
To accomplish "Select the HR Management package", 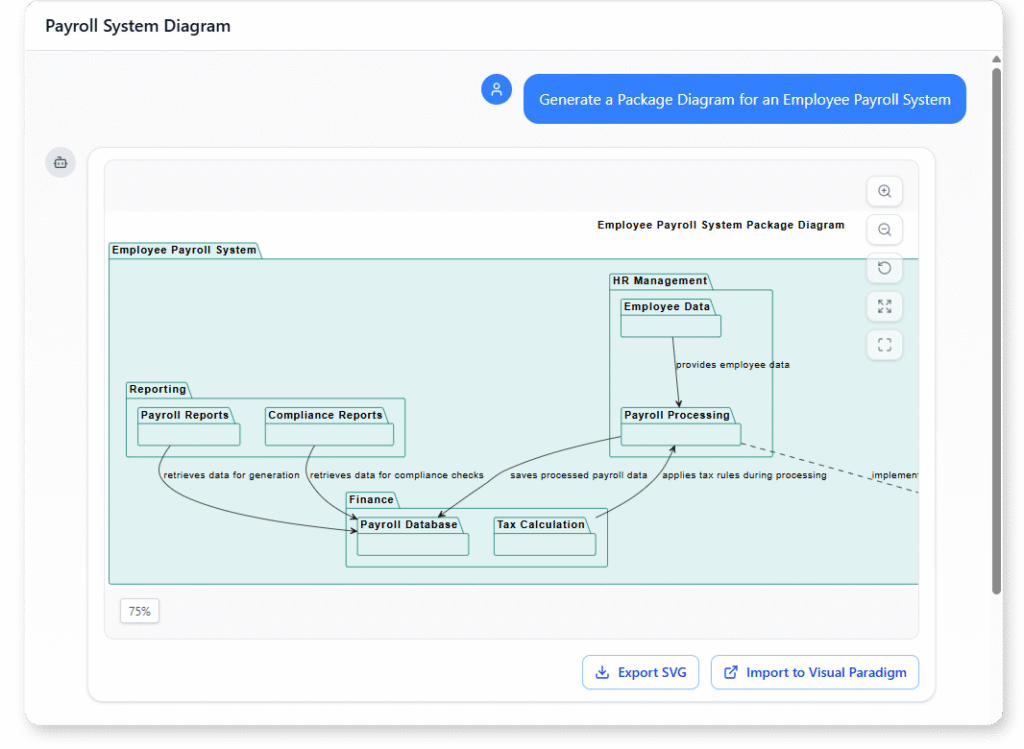I will (x=660, y=281).
